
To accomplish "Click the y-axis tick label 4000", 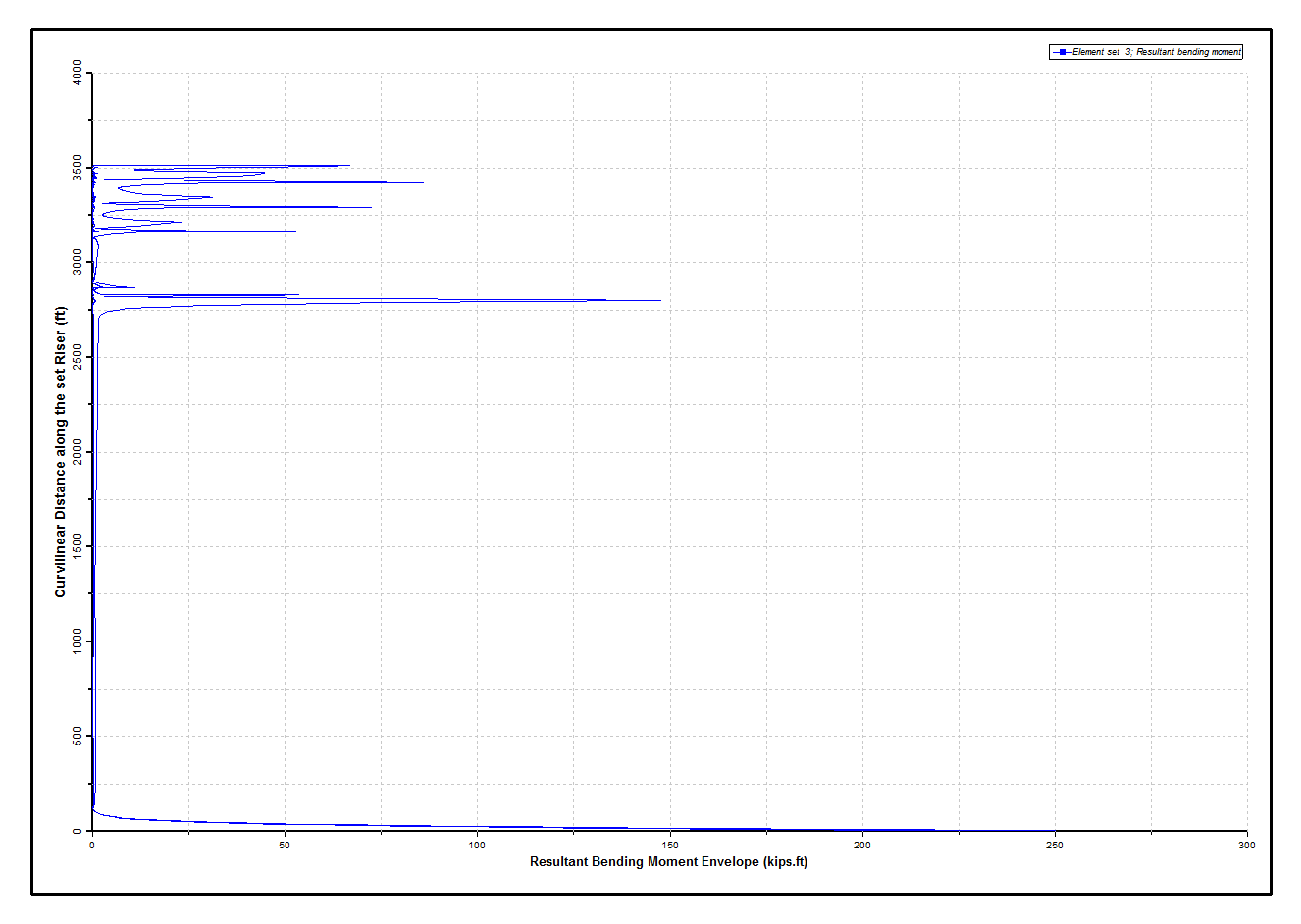I will [x=78, y=73].
